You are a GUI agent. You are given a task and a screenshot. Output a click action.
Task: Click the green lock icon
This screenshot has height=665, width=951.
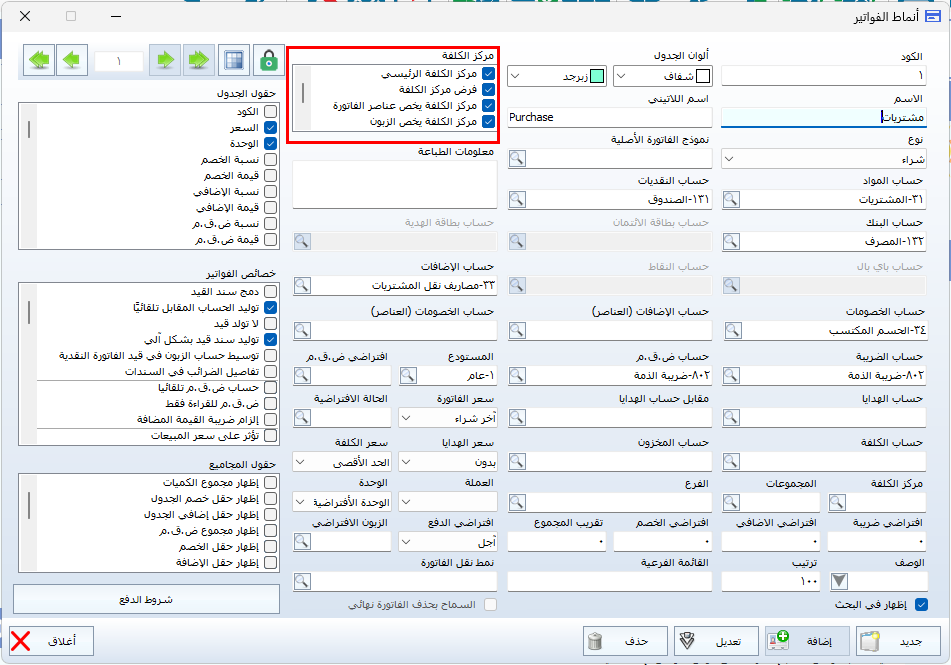click(x=267, y=60)
